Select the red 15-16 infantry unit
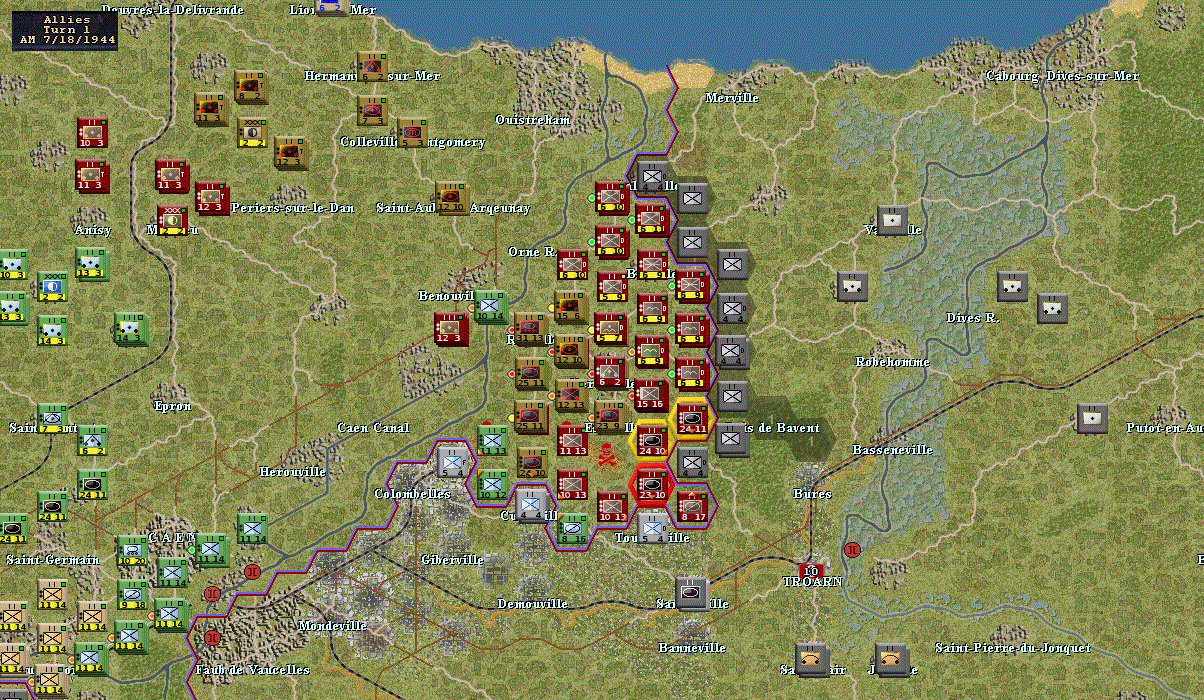Image resolution: width=1204 pixels, height=700 pixels. (x=650, y=395)
